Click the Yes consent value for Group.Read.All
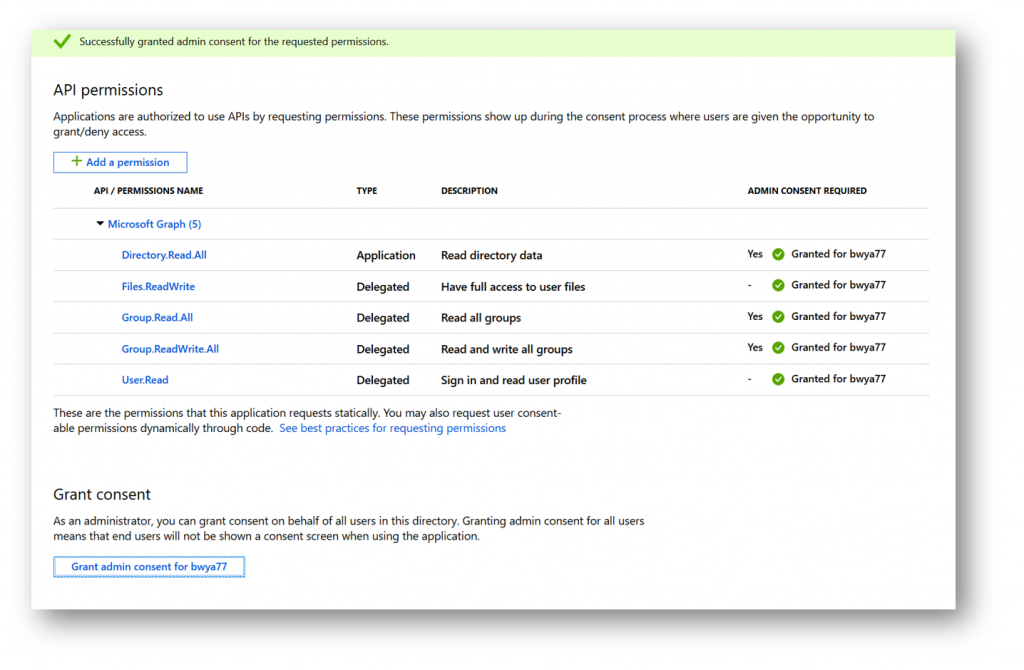Screen dimensions: 1024x670 [755, 316]
